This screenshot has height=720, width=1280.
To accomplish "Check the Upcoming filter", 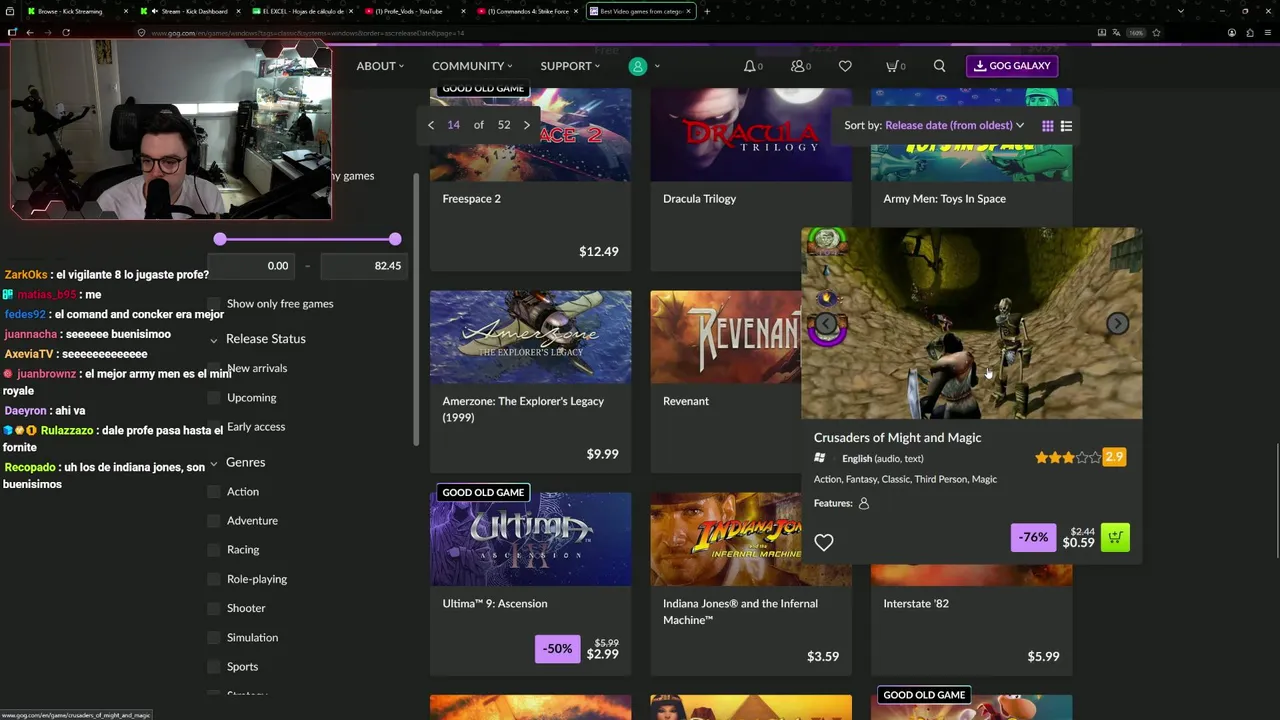I will tap(214, 398).
